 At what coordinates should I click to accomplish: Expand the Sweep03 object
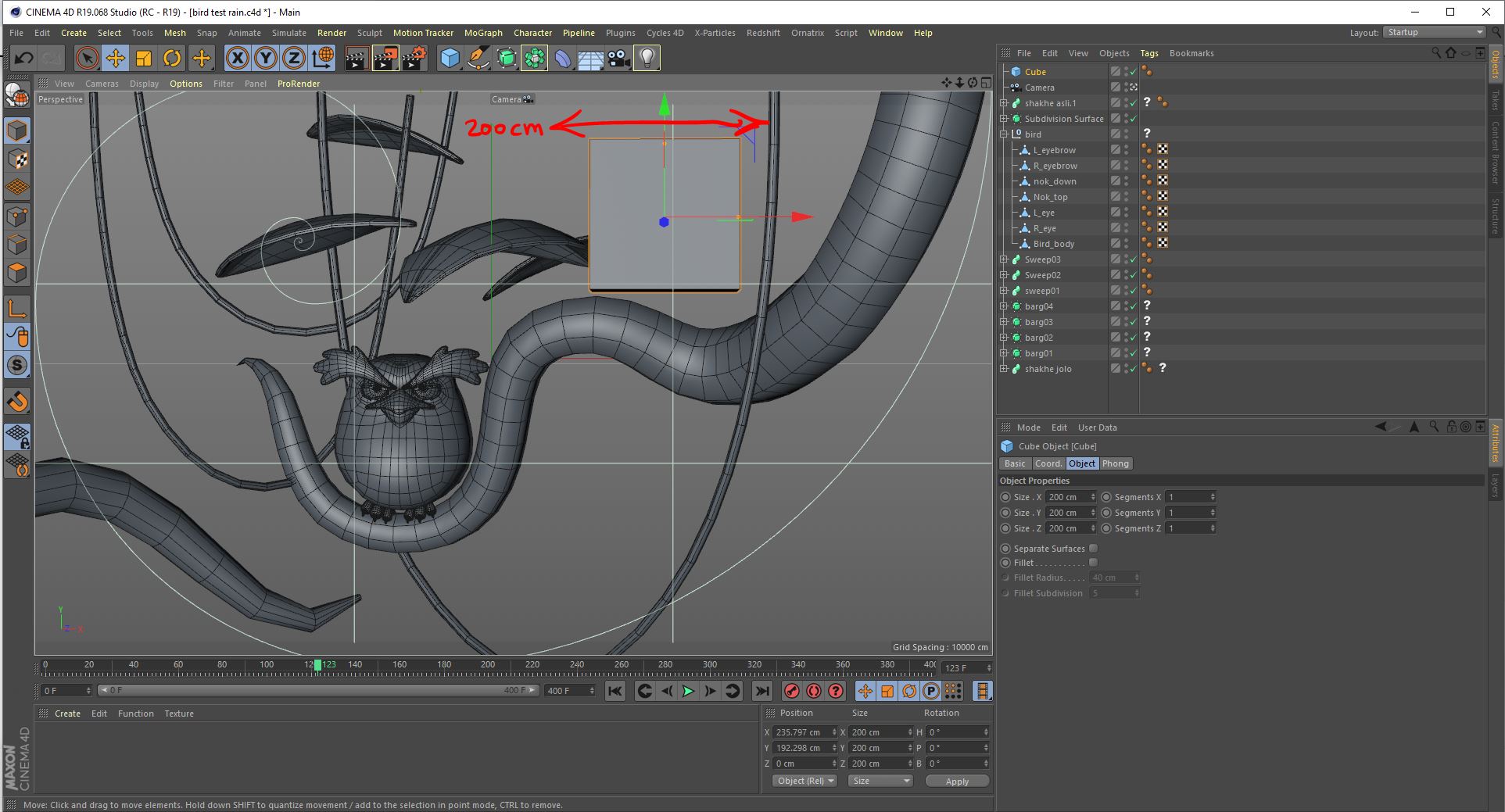[1005, 259]
